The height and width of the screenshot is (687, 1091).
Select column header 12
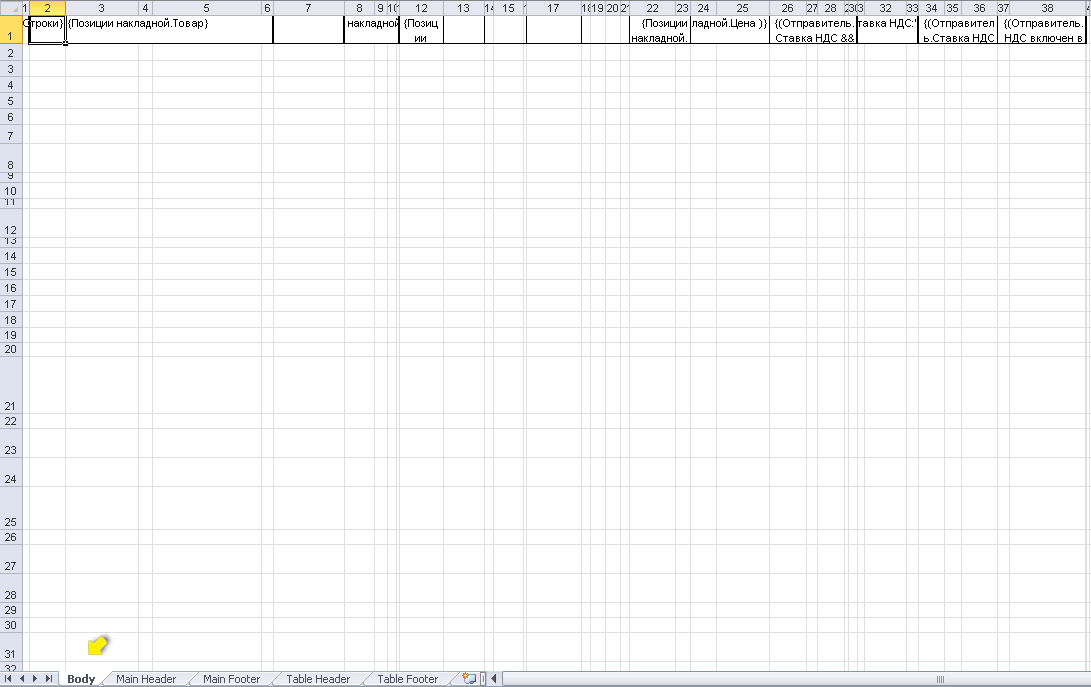pos(421,8)
